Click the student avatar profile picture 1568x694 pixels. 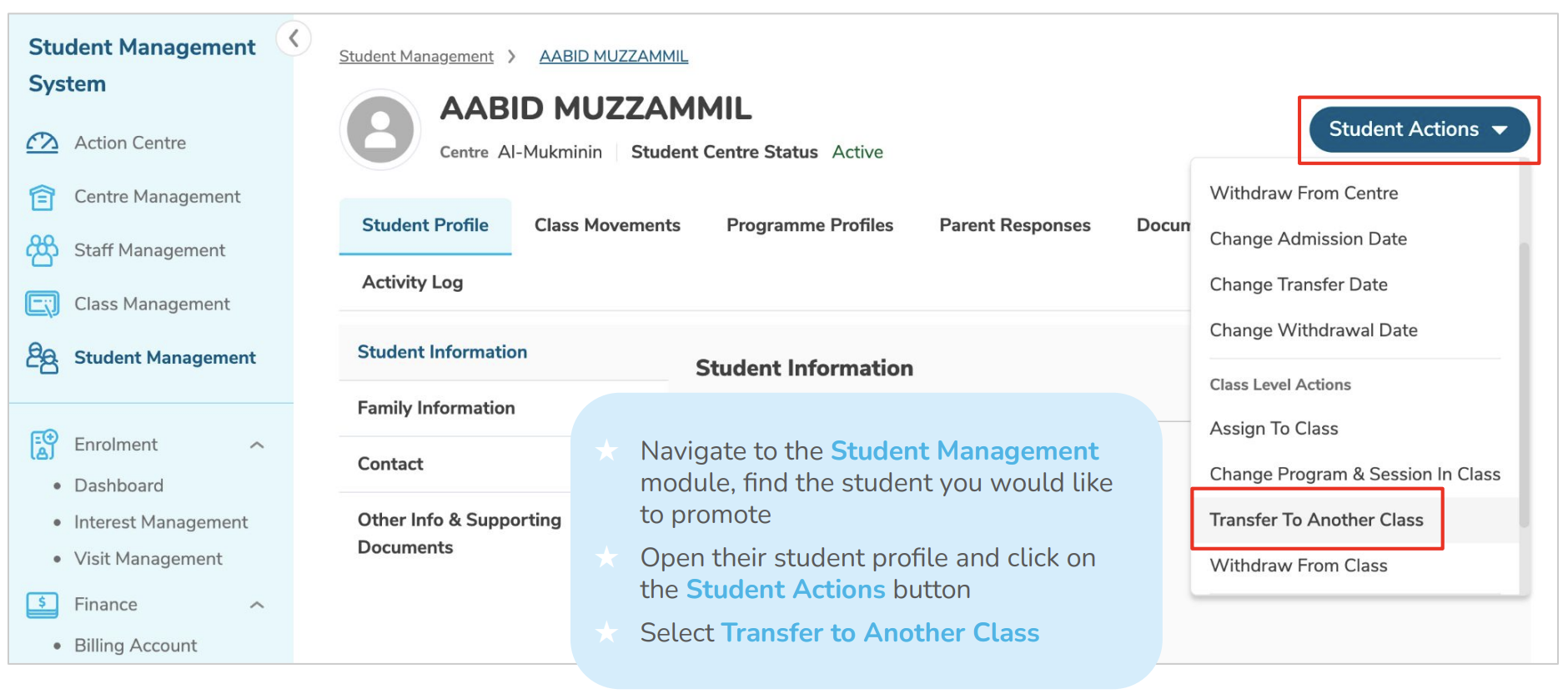click(x=380, y=130)
